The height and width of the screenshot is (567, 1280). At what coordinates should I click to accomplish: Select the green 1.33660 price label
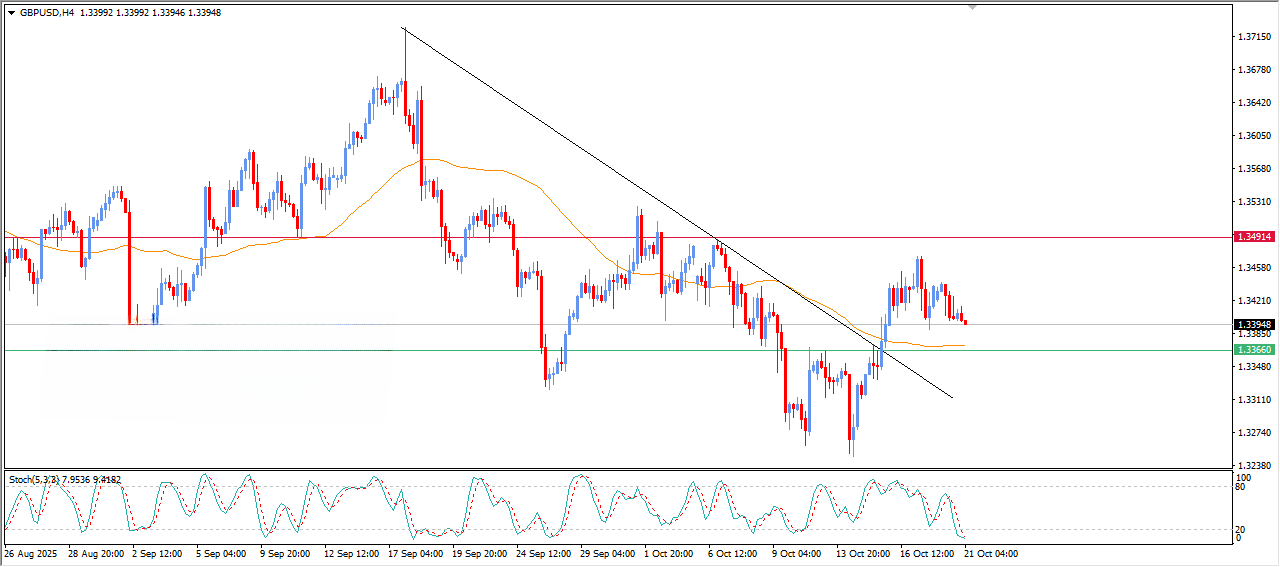(x=1254, y=350)
